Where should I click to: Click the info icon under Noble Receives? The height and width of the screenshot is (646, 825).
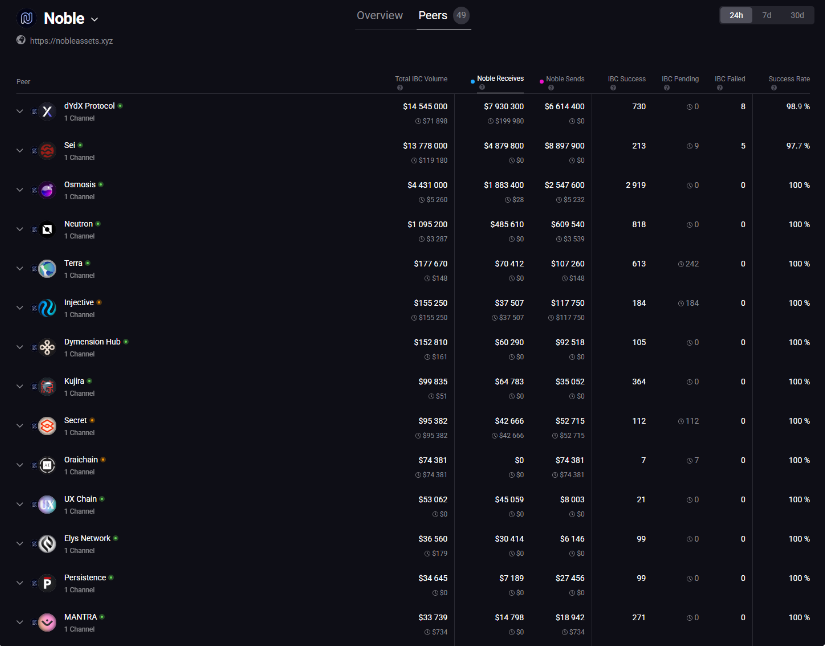point(482,87)
